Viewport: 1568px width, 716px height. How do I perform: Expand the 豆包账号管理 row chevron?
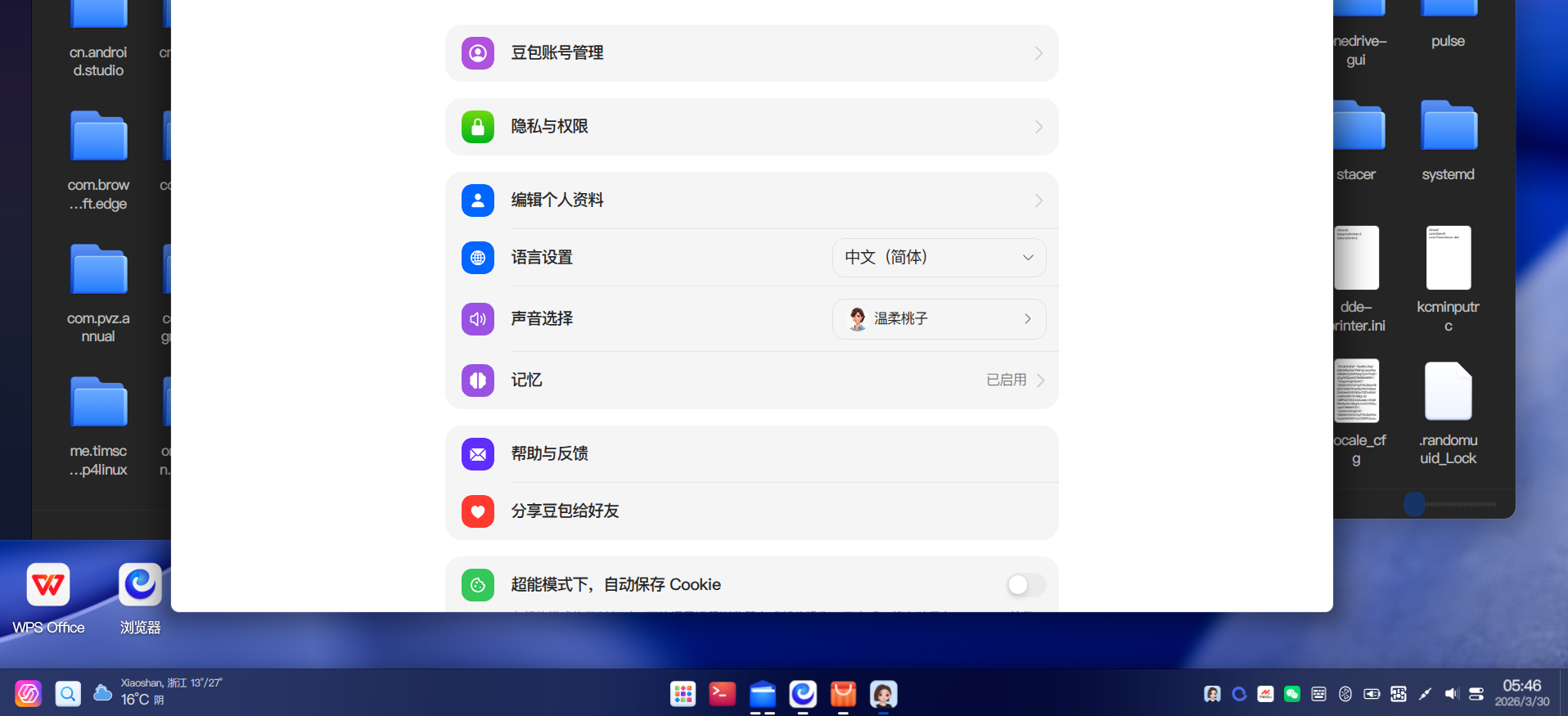pyautogui.click(x=1039, y=53)
